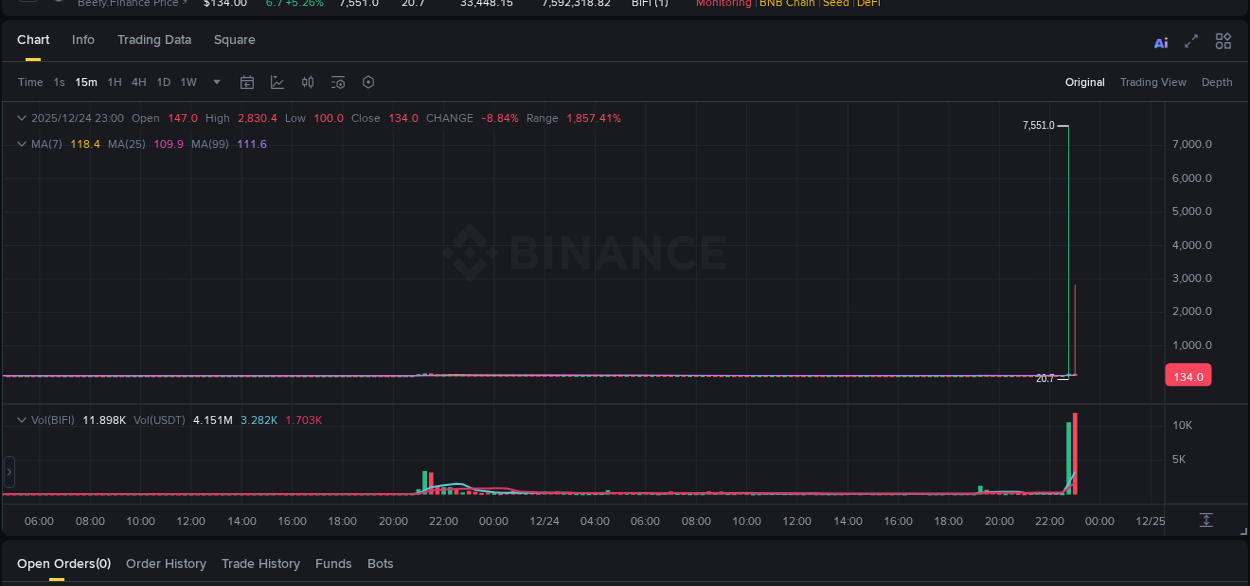Enter fullscreen chart mode
The height and width of the screenshot is (586, 1250).
(x=1191, y=41)
